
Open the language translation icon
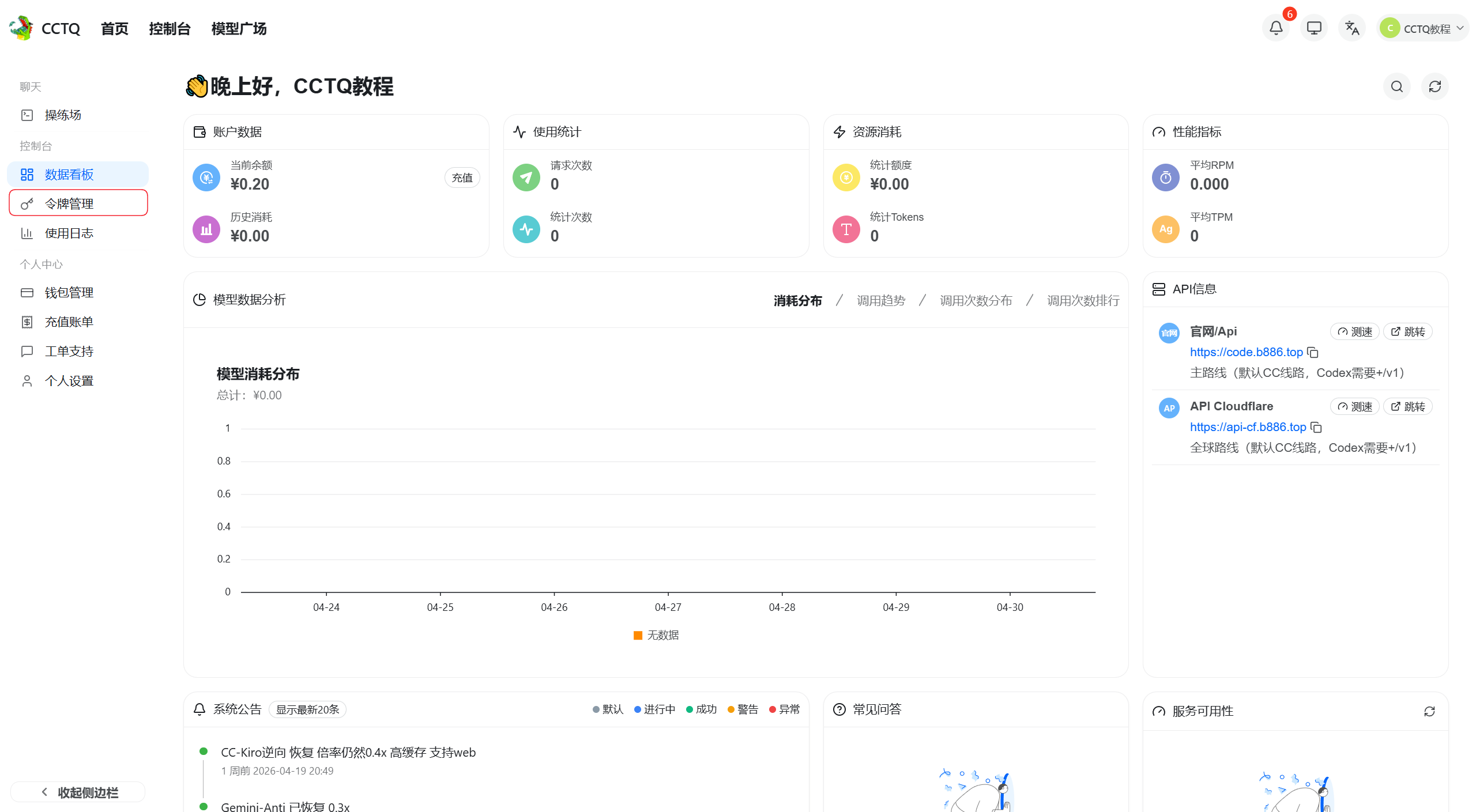pos(1351,28)
